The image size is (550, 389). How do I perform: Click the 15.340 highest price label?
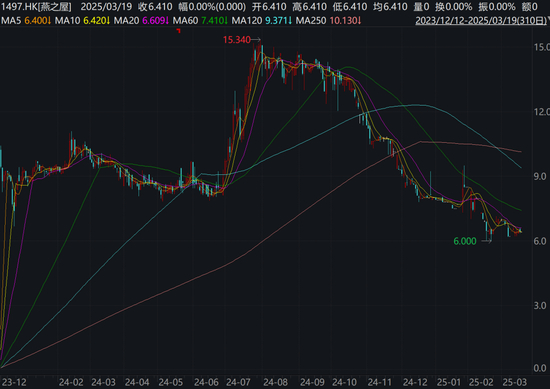[x=236, y=40]
